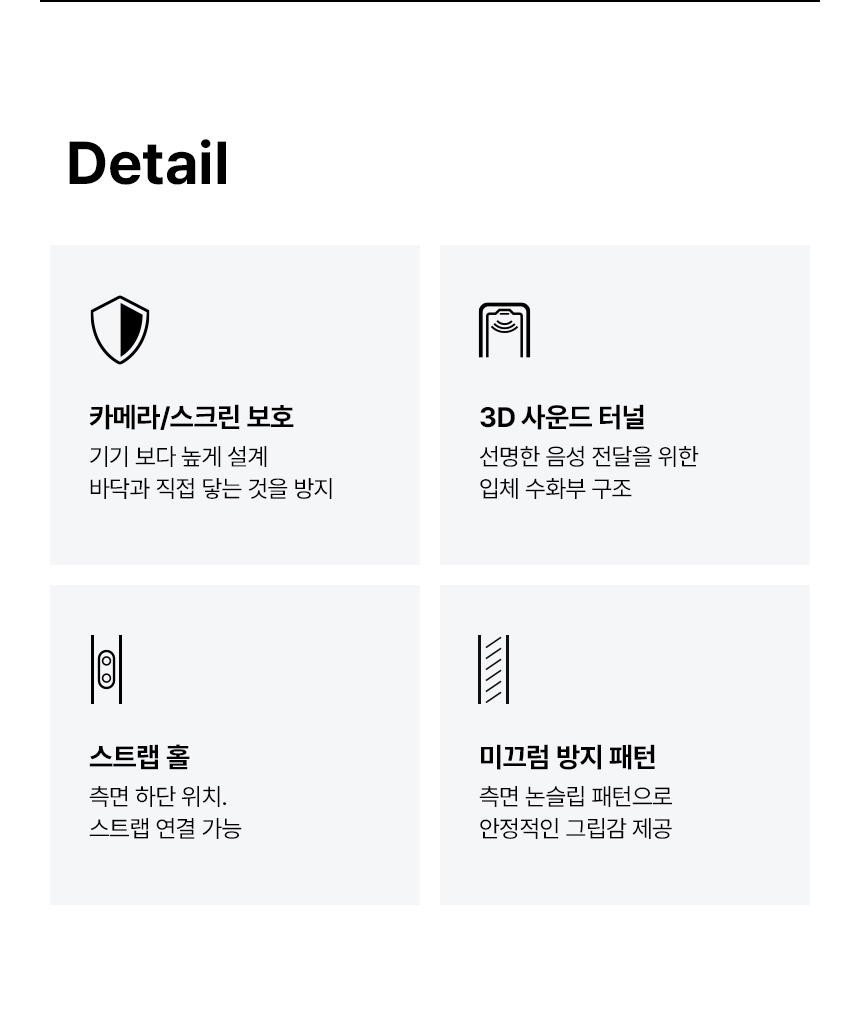Viewport: 860px width, 1025px height.
Task: Click the 바닥과 직접 닿는 것을 방지 line
Action: [x=211, y=489]
